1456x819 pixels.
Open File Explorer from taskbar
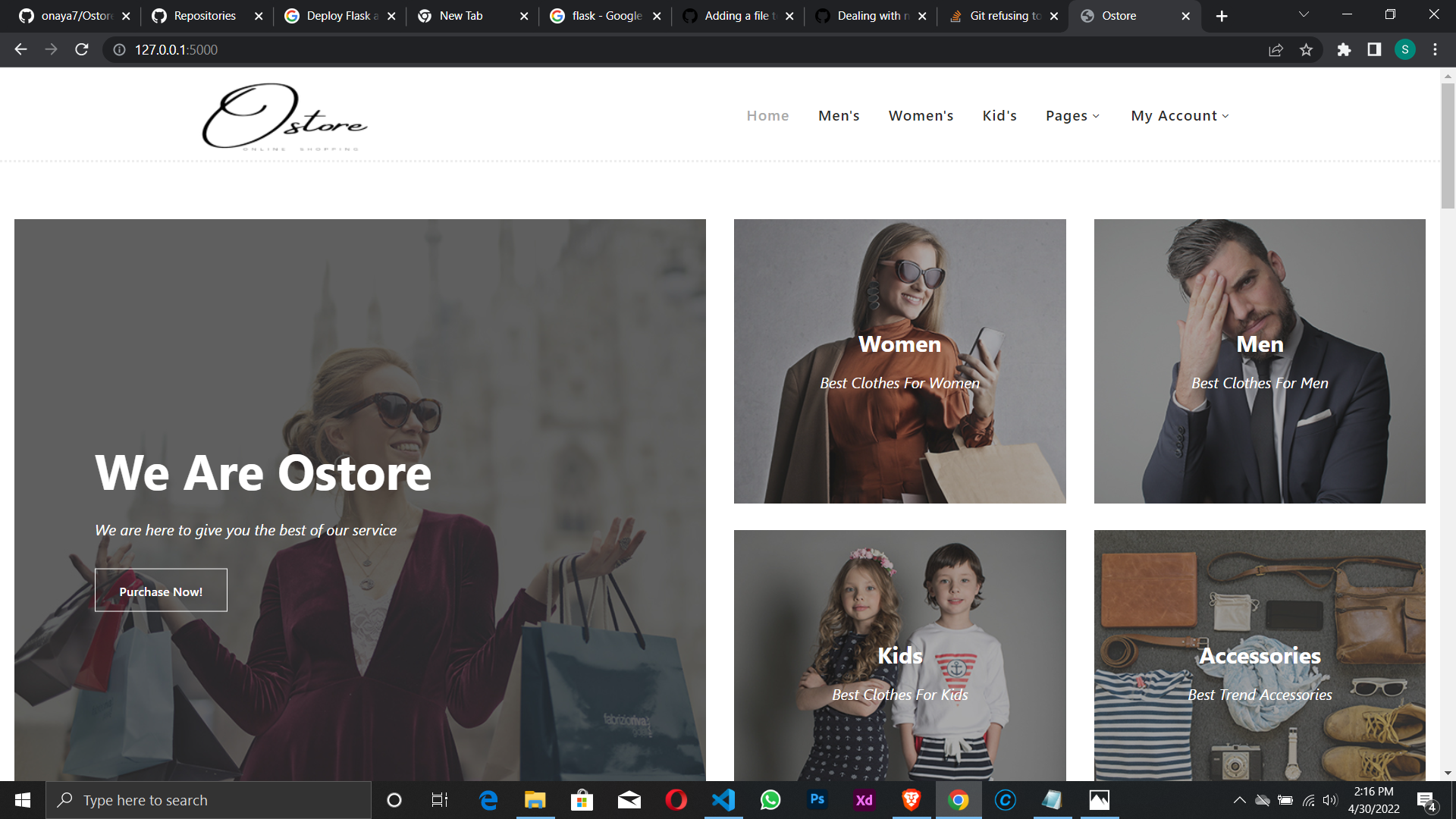point(535,800)
